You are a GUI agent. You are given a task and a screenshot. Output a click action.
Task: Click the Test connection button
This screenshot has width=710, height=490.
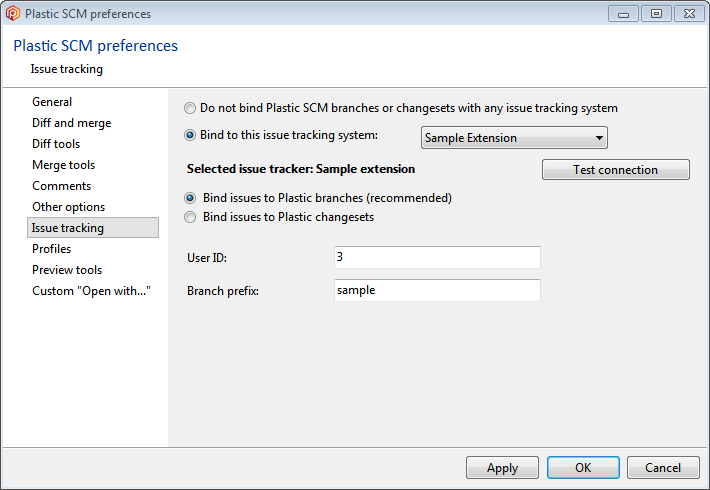click(615, 170)
